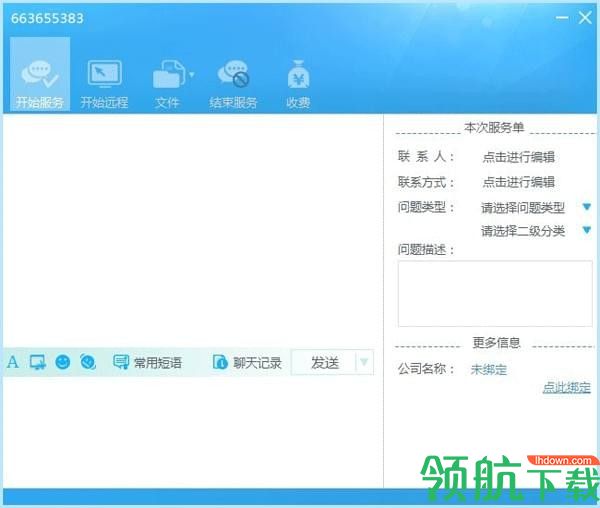Click the 未绑定 company name value
Screen dimensions: 600x508
[489, 369]
